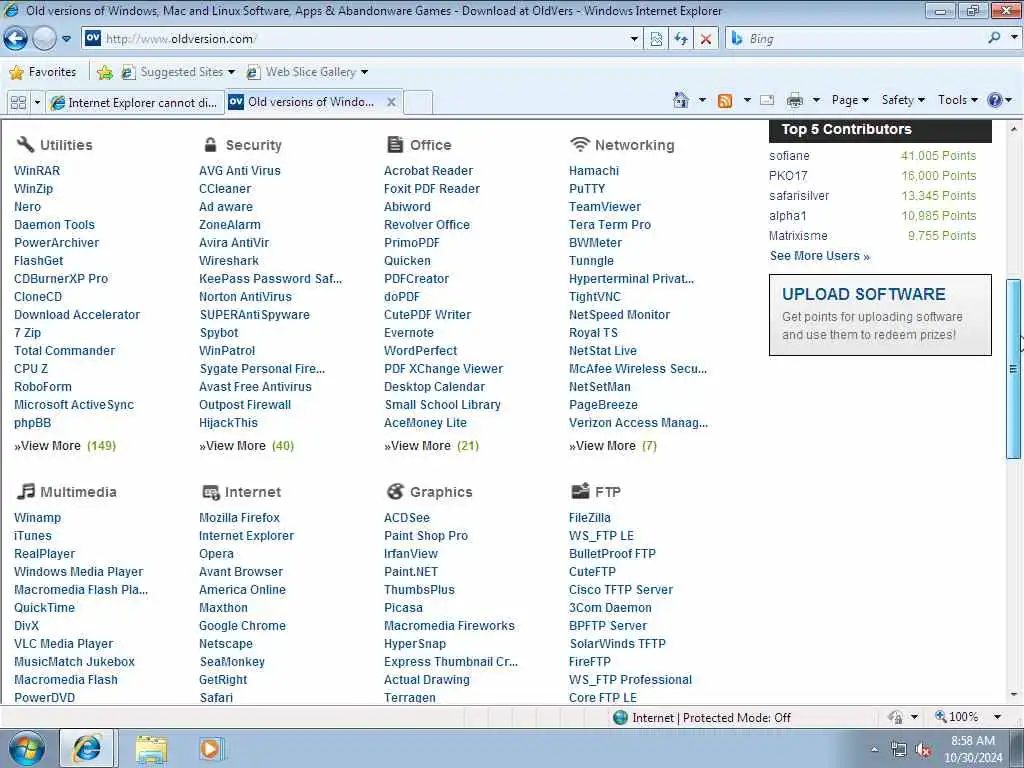Click the UPLOAD SOFTWARE banner
Viewport: 1024px width, 768px height.
(x=880, y=315)
